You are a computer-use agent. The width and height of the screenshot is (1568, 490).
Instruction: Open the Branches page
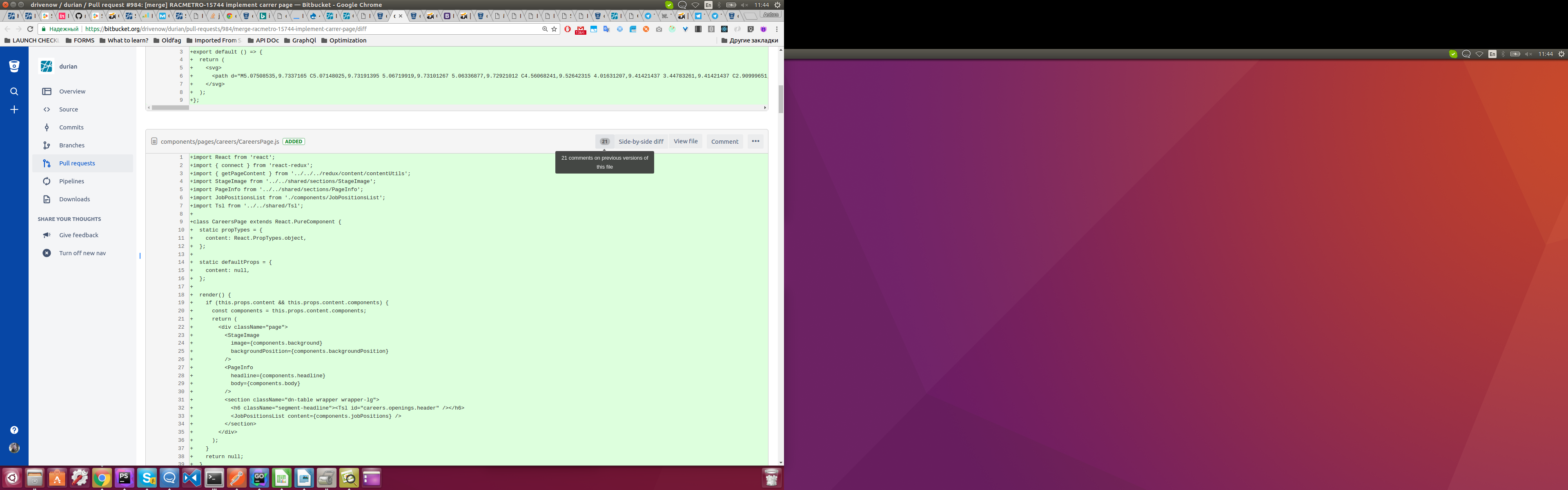click(x=72, y=145)
